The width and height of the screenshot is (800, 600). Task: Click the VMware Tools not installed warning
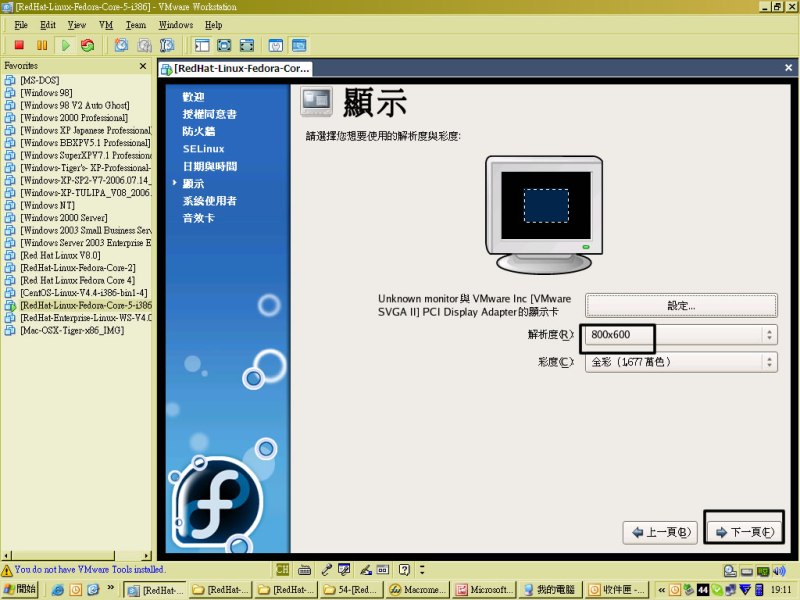83,569
